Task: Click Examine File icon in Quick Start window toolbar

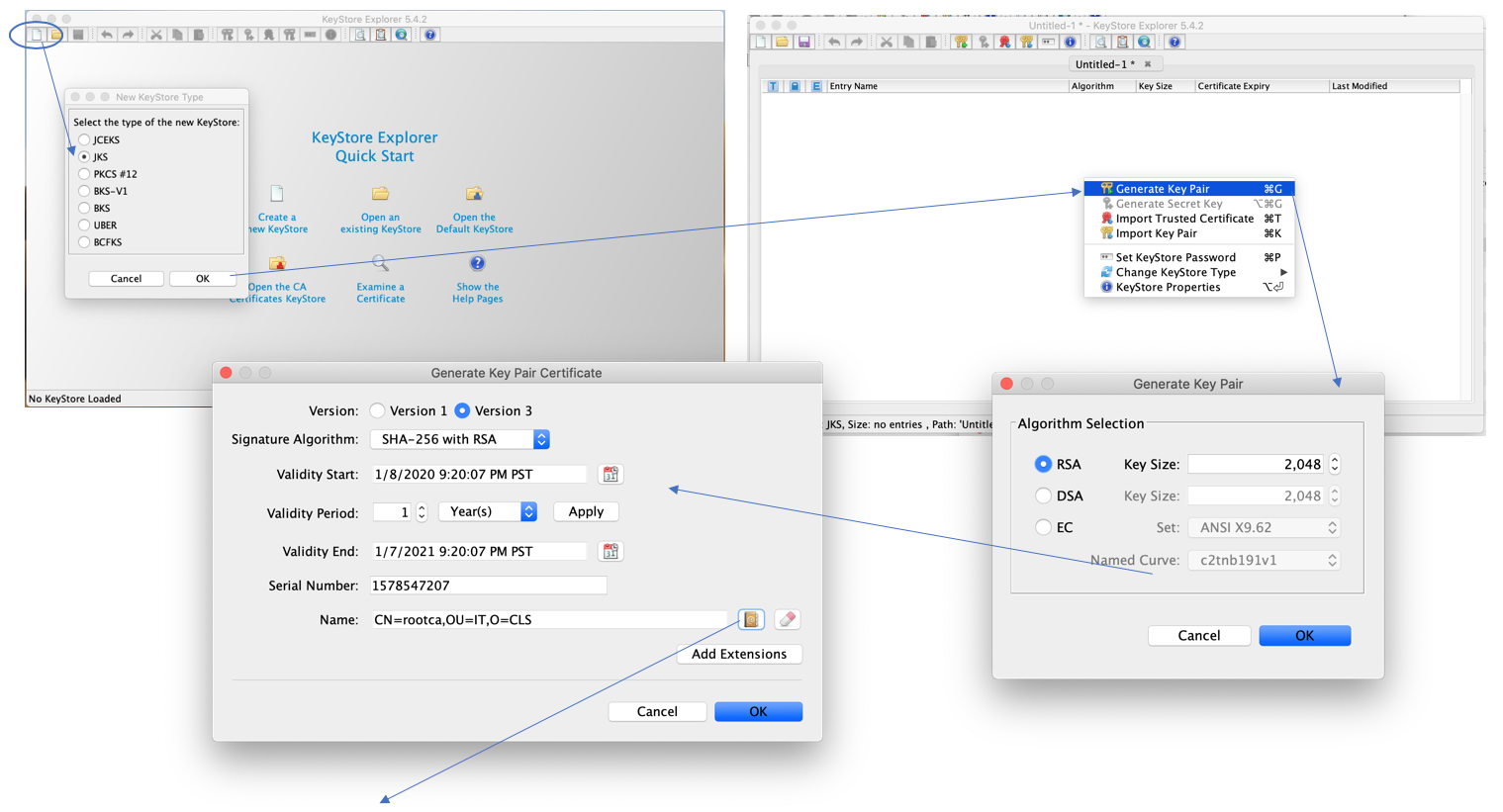Action: click(x=360, y=35)
